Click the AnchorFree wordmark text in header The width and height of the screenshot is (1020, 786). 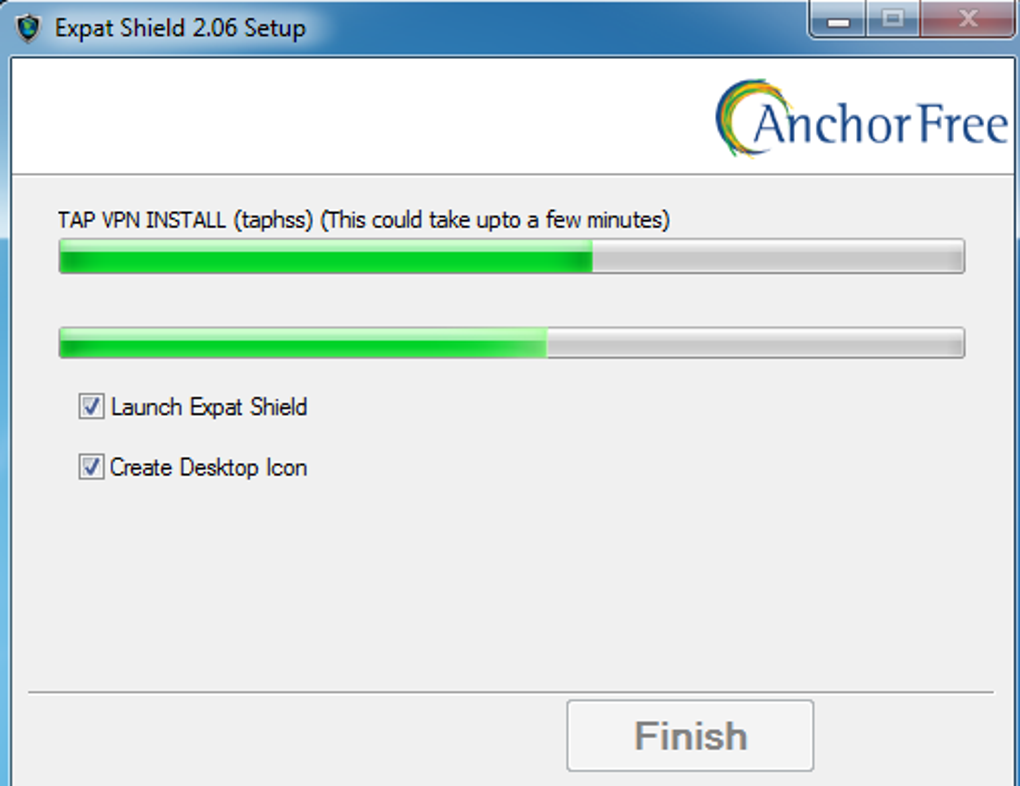pos(881,123)
